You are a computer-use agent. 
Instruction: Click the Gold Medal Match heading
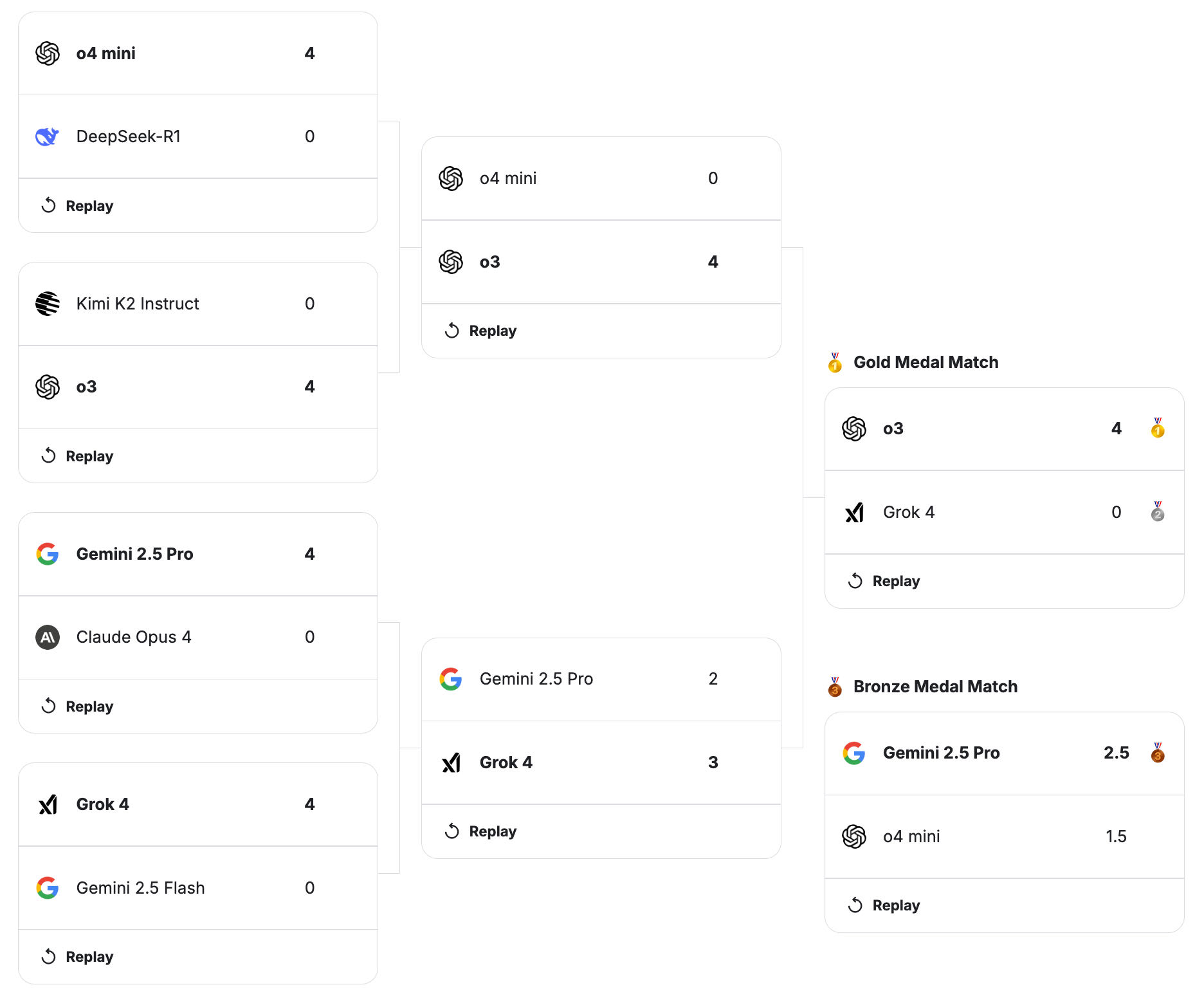(x=925, y=362)
